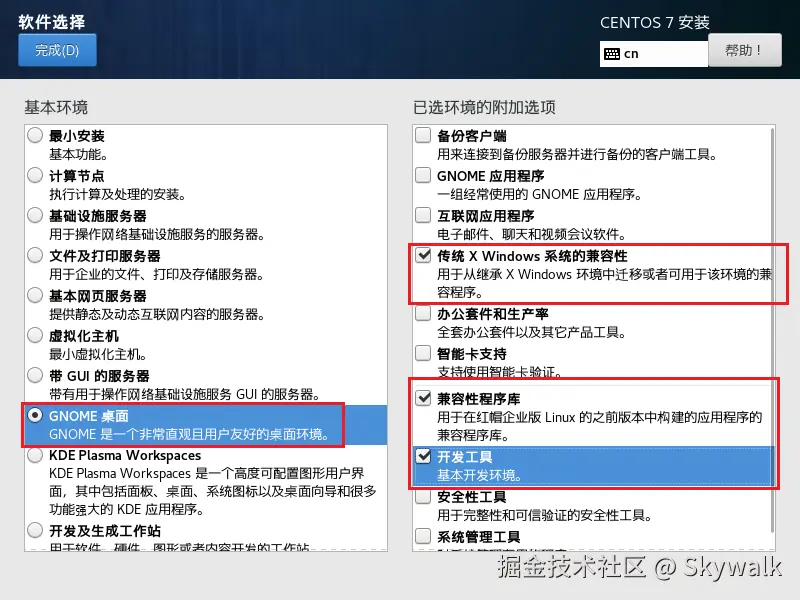Tick the 安全性工具 checkbox
Screen dimensions: 800x600
click(423, 496)
